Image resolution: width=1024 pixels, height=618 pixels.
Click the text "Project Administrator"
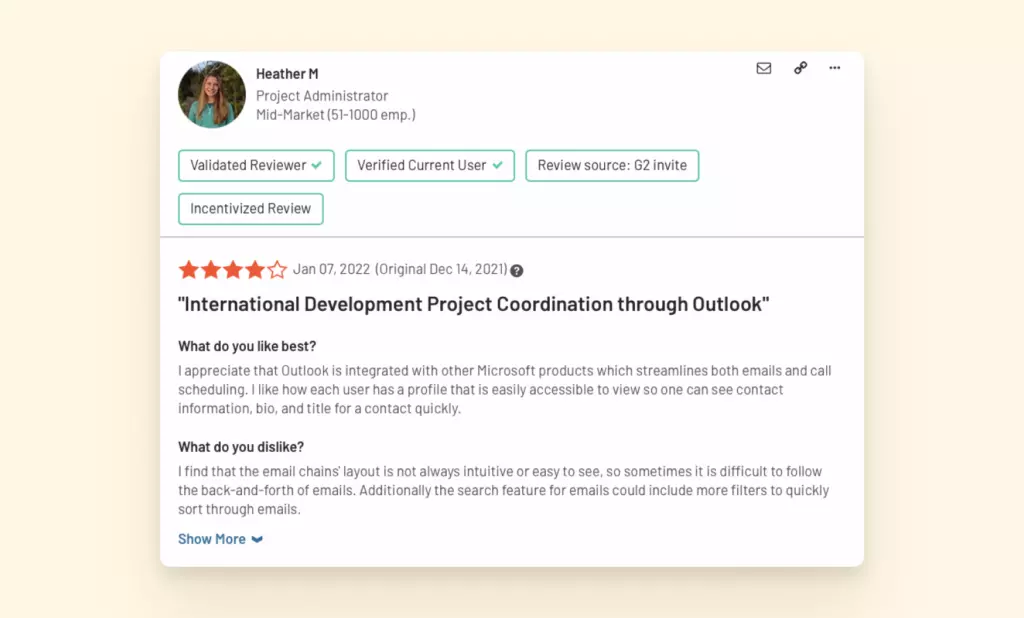tap(322, 96)
